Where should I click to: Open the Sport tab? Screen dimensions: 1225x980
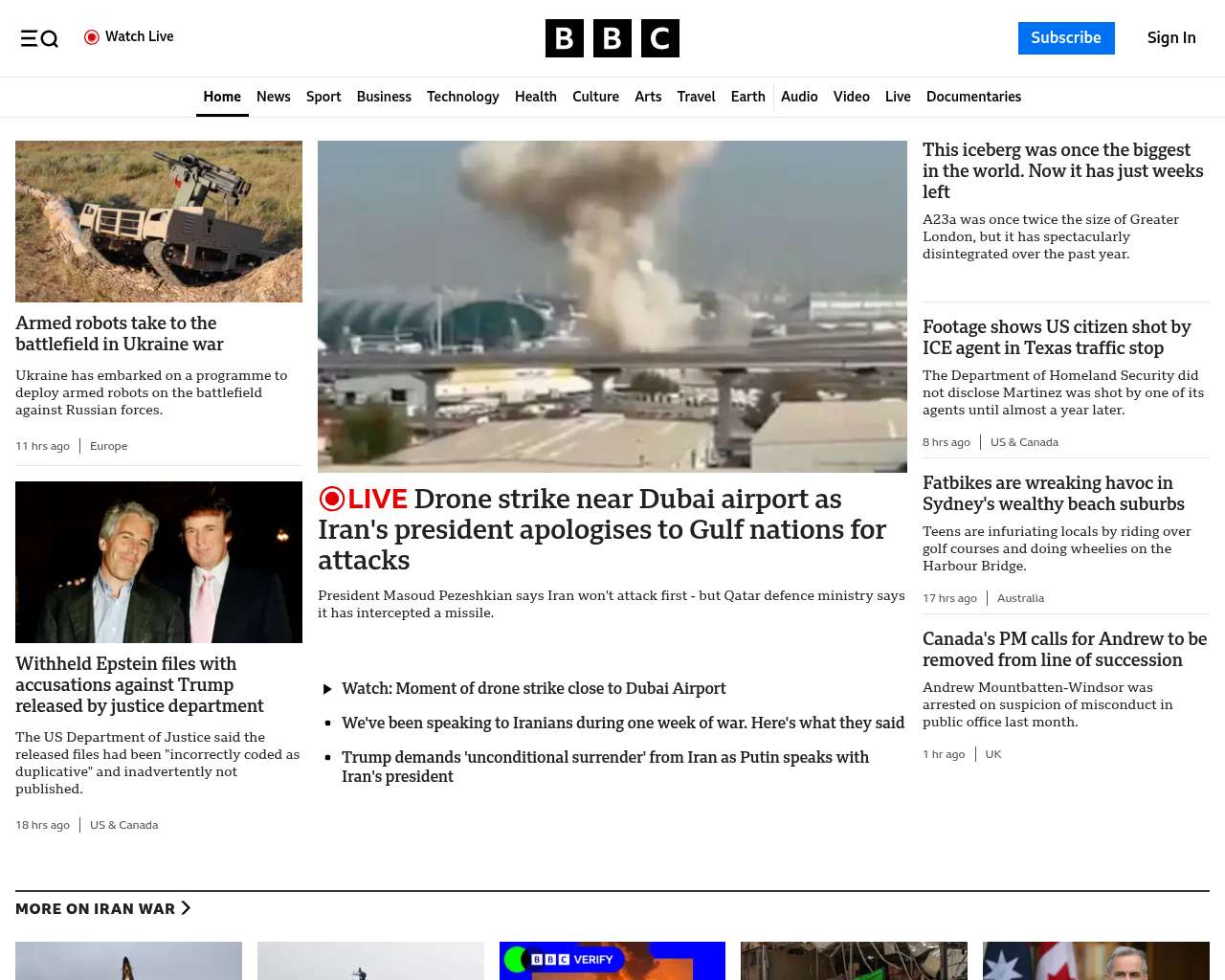click(323, 97)
